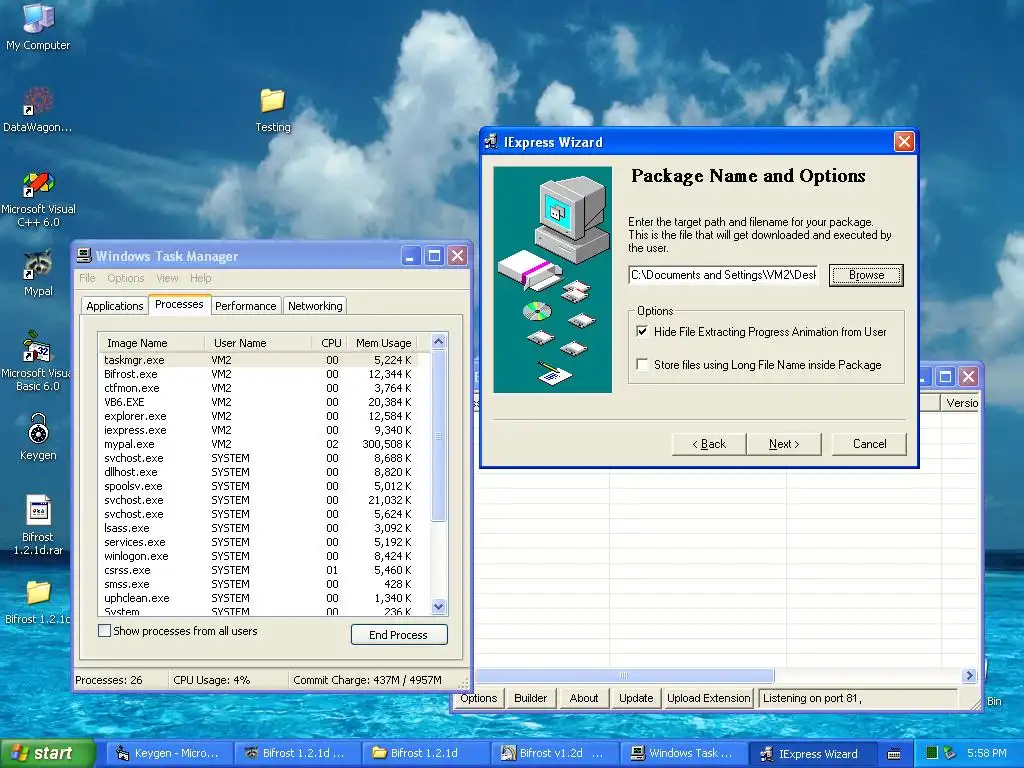Switch to Mypal Bifrost 1.2.1d taskbar item
This screenshot has width=1024, height=768.
(297, 753)
